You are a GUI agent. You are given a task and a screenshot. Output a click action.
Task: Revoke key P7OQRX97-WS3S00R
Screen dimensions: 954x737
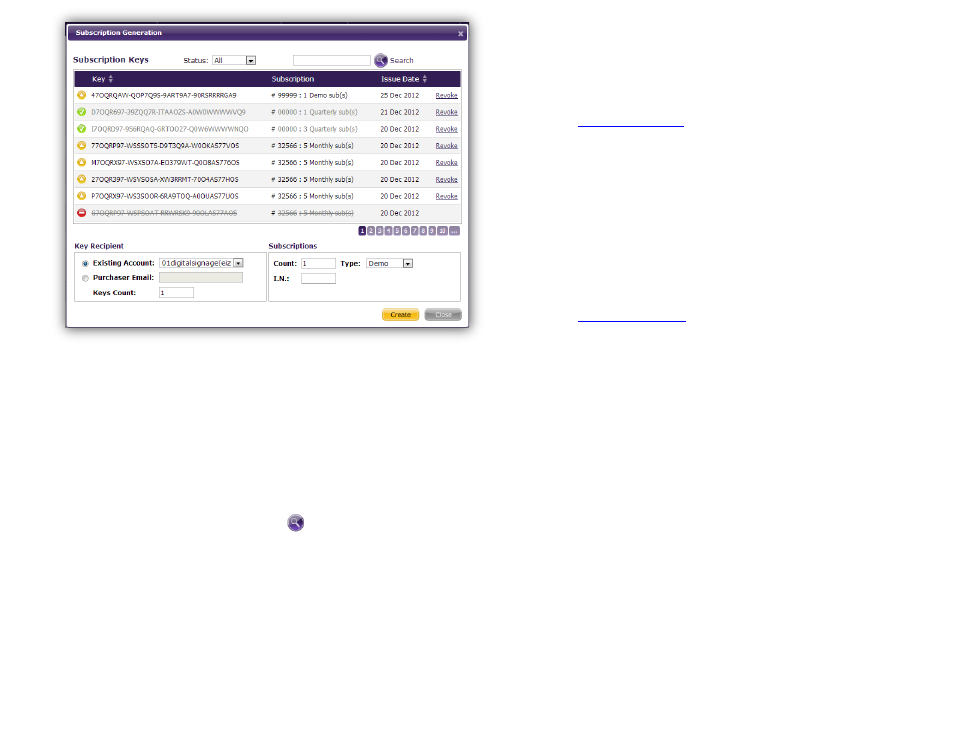(x=447, y=196)
